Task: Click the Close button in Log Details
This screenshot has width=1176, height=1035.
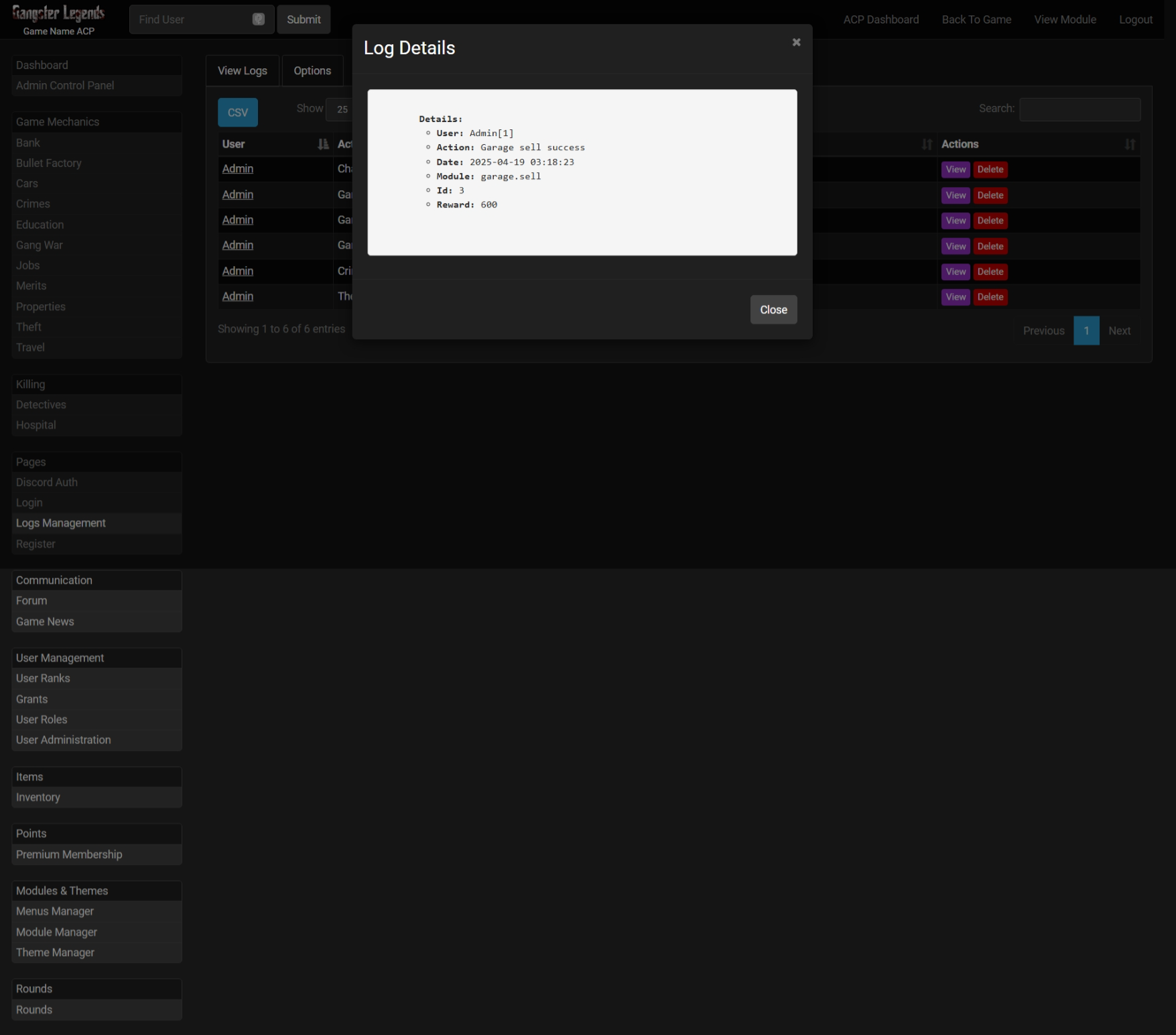Action: (x=773, y=310)
